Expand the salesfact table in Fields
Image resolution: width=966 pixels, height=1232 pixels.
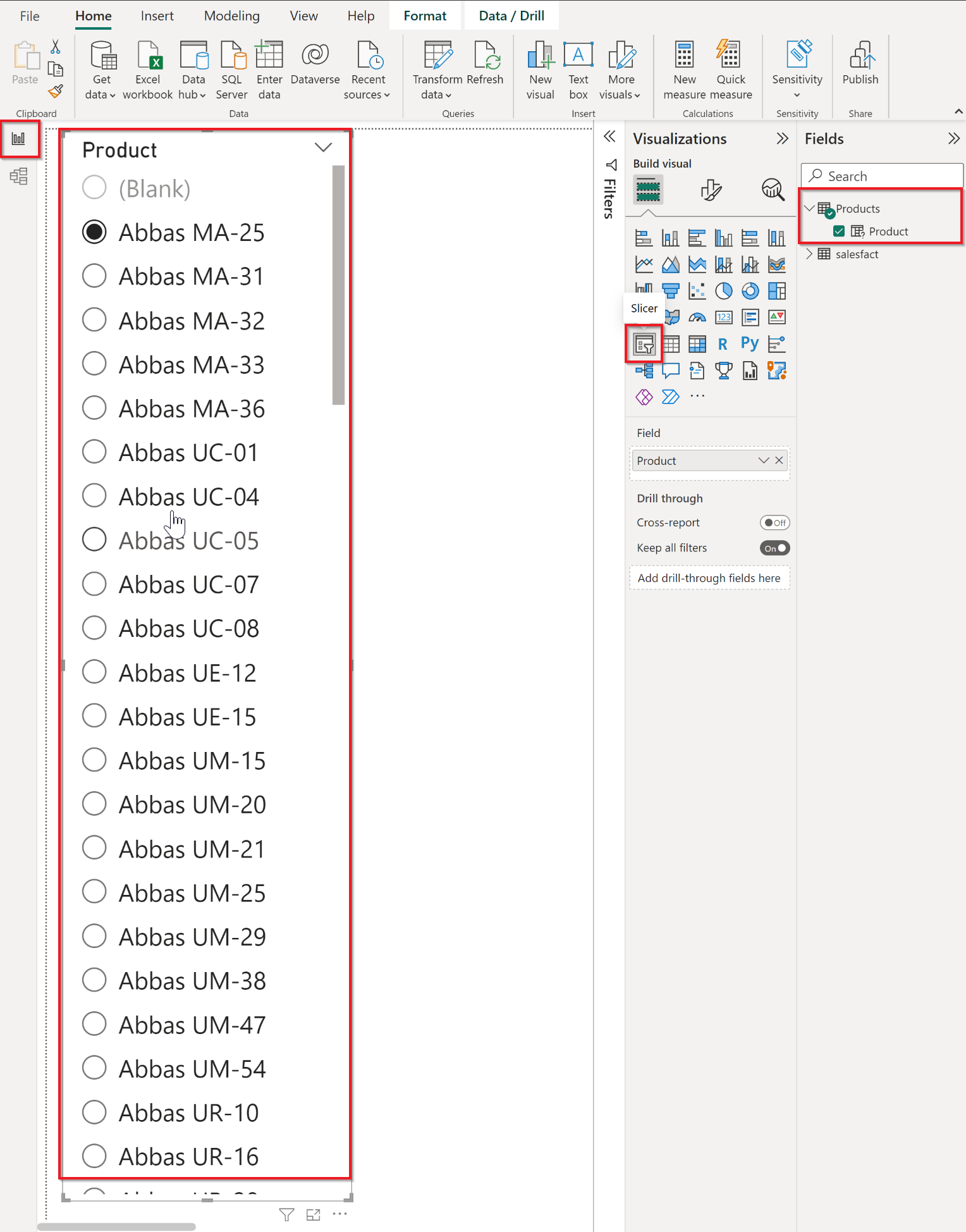point(809,254)
